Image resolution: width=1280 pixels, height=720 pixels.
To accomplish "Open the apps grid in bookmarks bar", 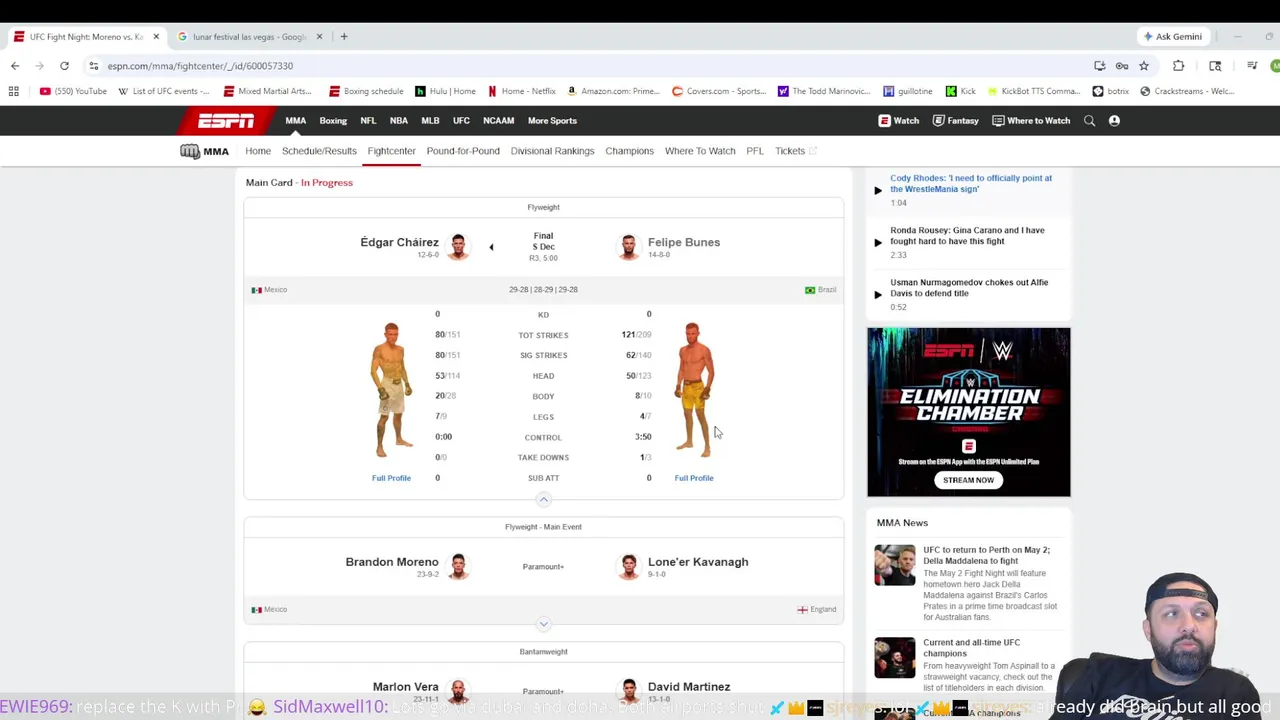I will pyautogui.click(x=14, y=91).
